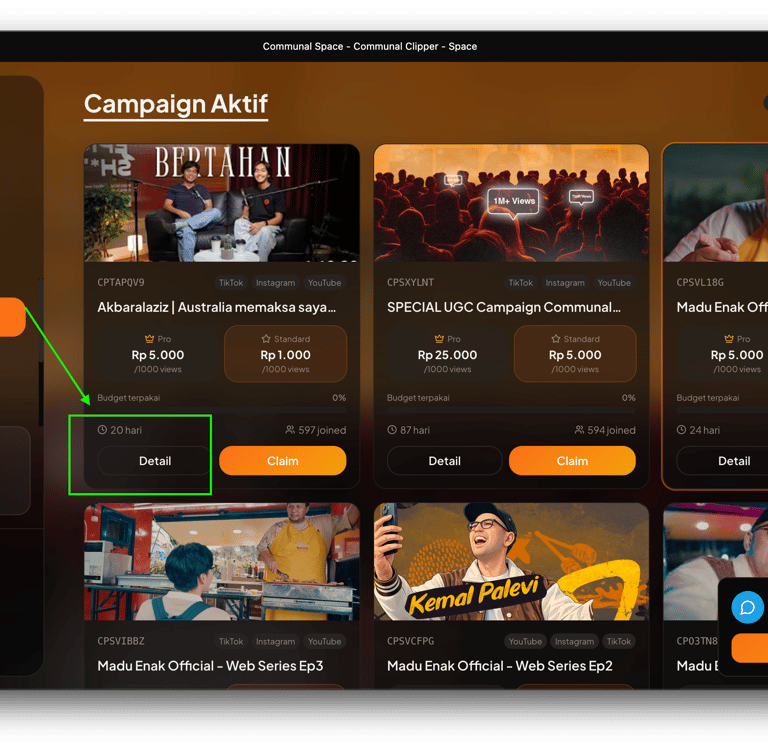
Task: Click the people icon beside 594 joined
Action: click(x=579, y=430)
